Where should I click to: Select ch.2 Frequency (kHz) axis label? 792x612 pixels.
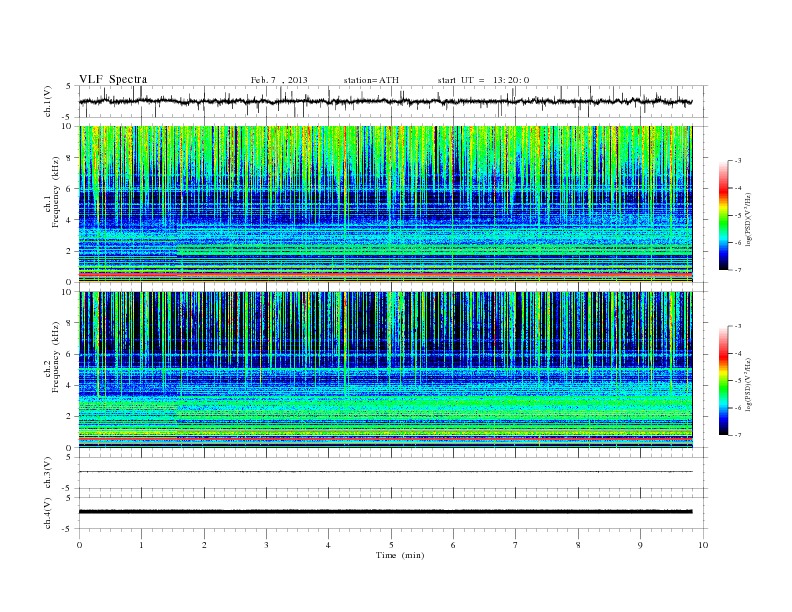[52, 356]
